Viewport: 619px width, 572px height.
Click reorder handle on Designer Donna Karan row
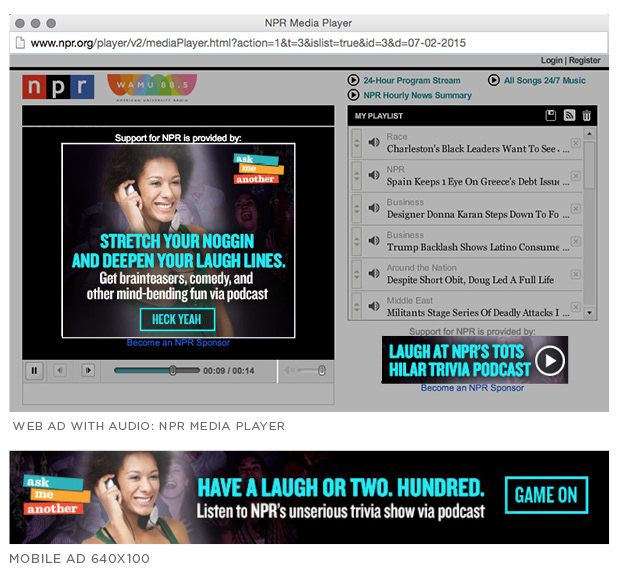click(356, 208)
